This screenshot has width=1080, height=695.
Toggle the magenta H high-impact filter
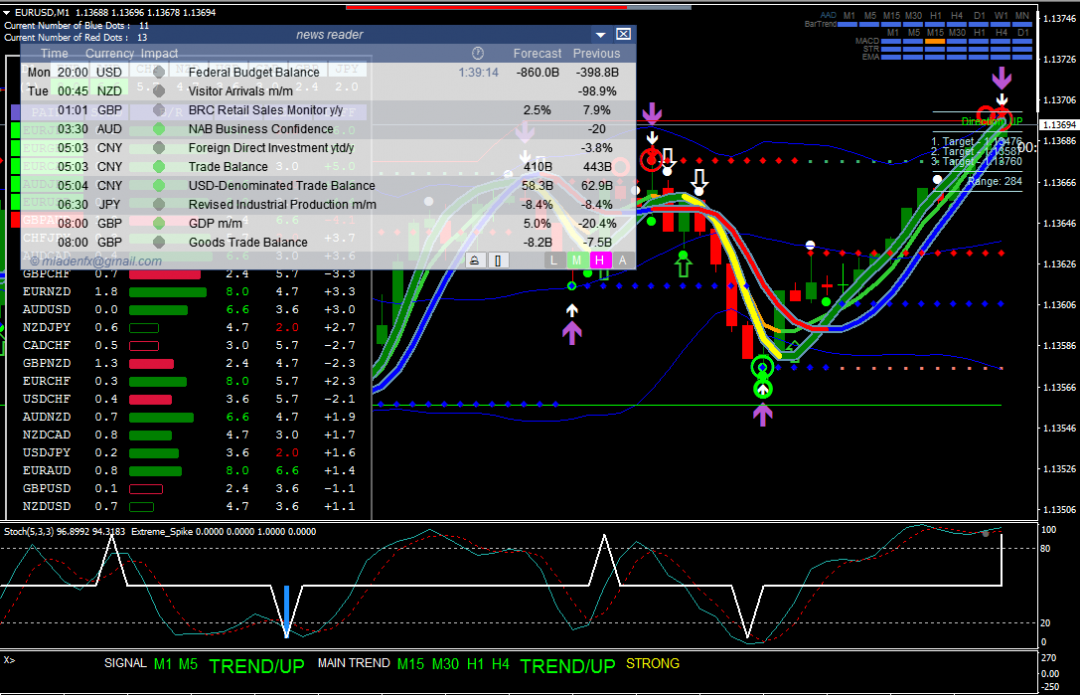tap(600, 260)
